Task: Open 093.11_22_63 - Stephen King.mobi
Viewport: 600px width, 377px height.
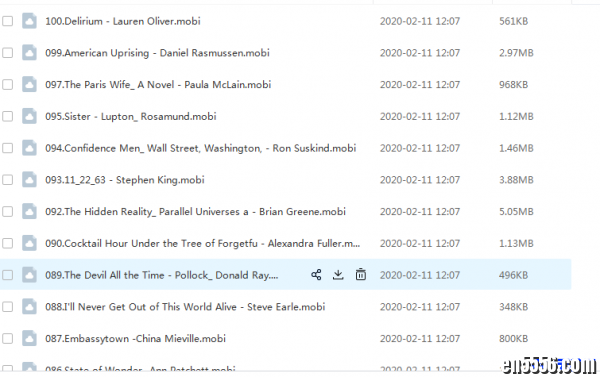Action: pos(125,180)
